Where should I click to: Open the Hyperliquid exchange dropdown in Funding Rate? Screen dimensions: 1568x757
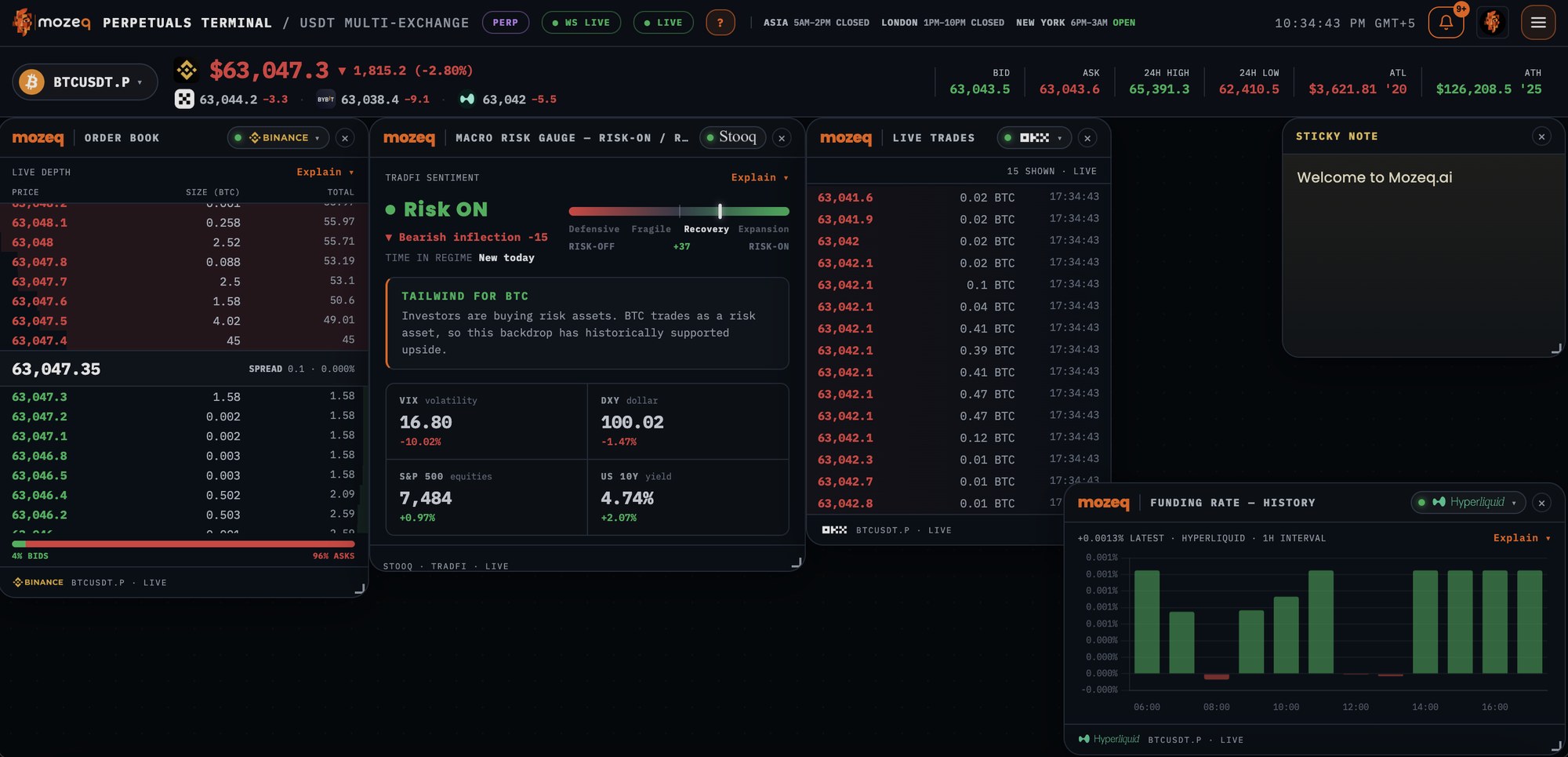click(x=1468, y=502)
